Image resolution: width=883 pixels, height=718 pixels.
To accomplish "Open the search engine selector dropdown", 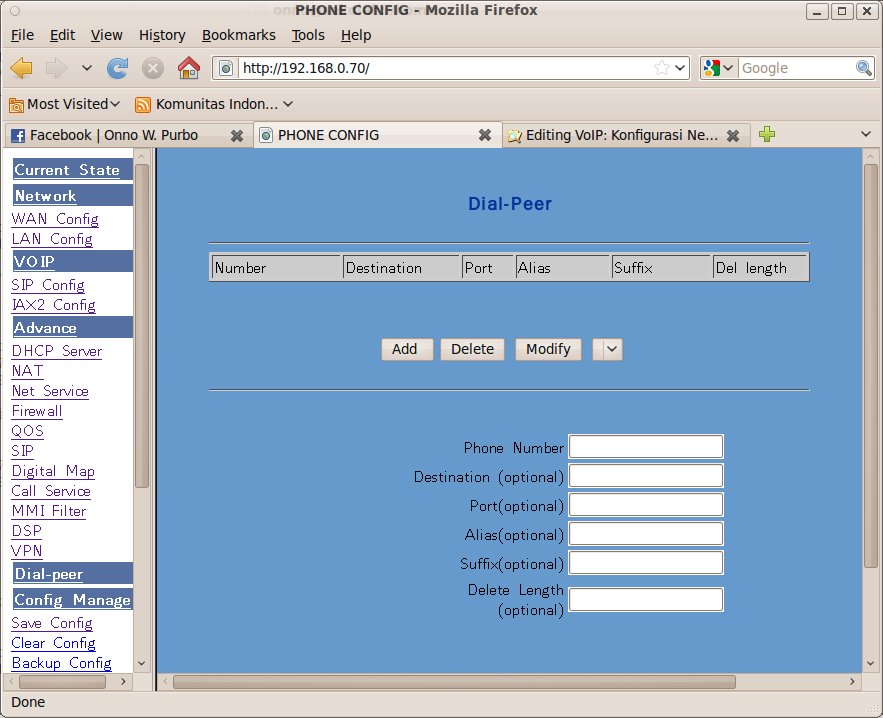I will click(x=718, y=68).
